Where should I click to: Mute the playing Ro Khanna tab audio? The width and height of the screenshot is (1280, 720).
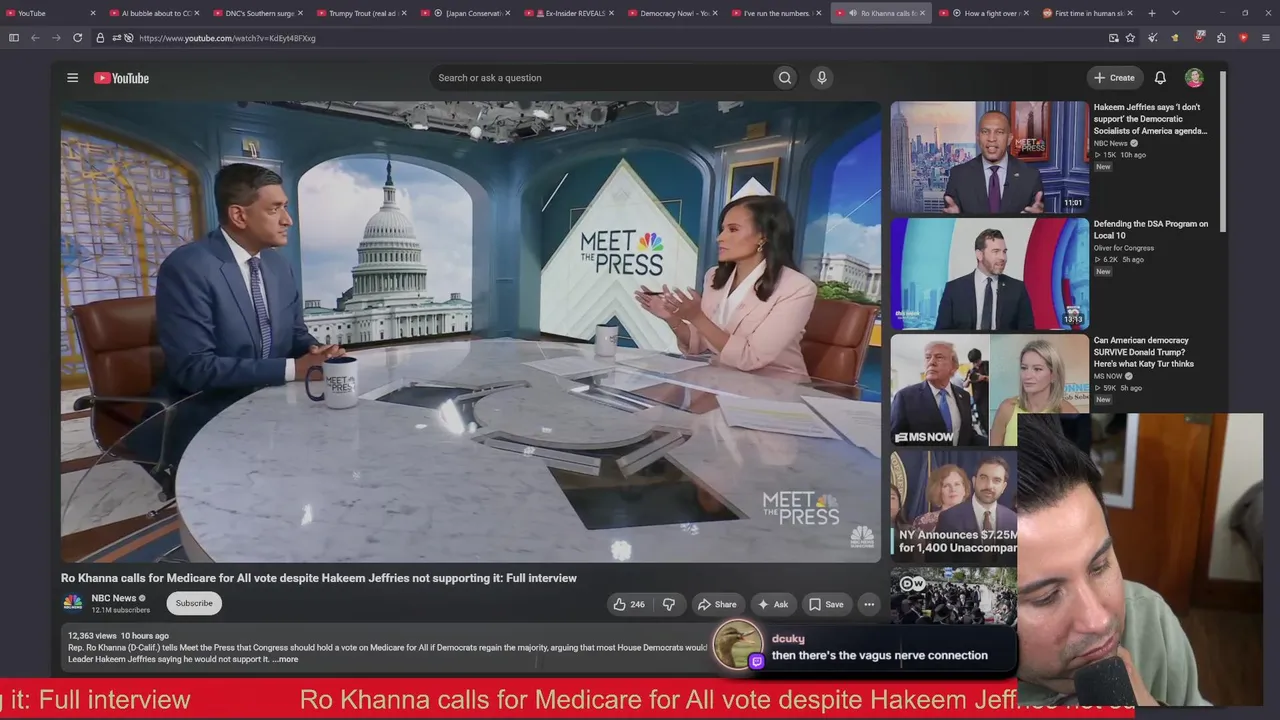coord(853,13)
